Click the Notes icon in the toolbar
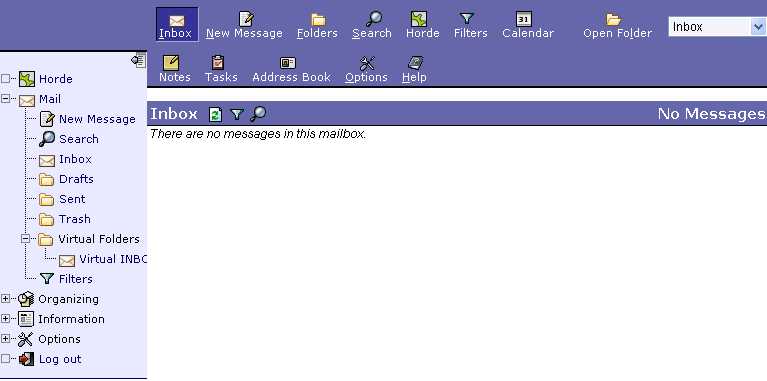Image resolution: width=767 pixels, height=381 pixels. click(x=171, y=63)
